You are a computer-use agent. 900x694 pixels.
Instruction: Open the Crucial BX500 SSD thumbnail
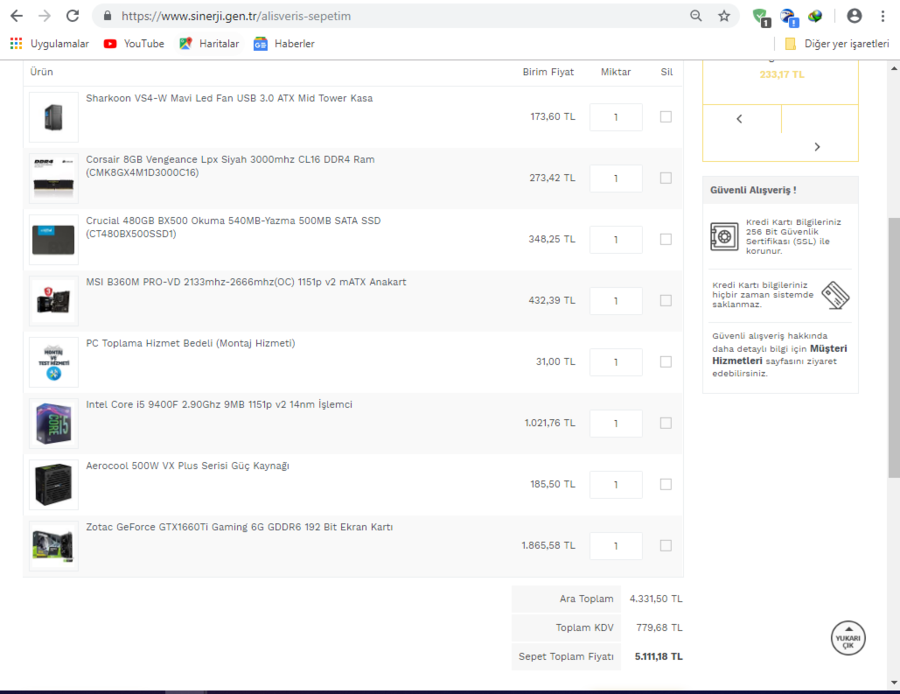tap(53, 239)
